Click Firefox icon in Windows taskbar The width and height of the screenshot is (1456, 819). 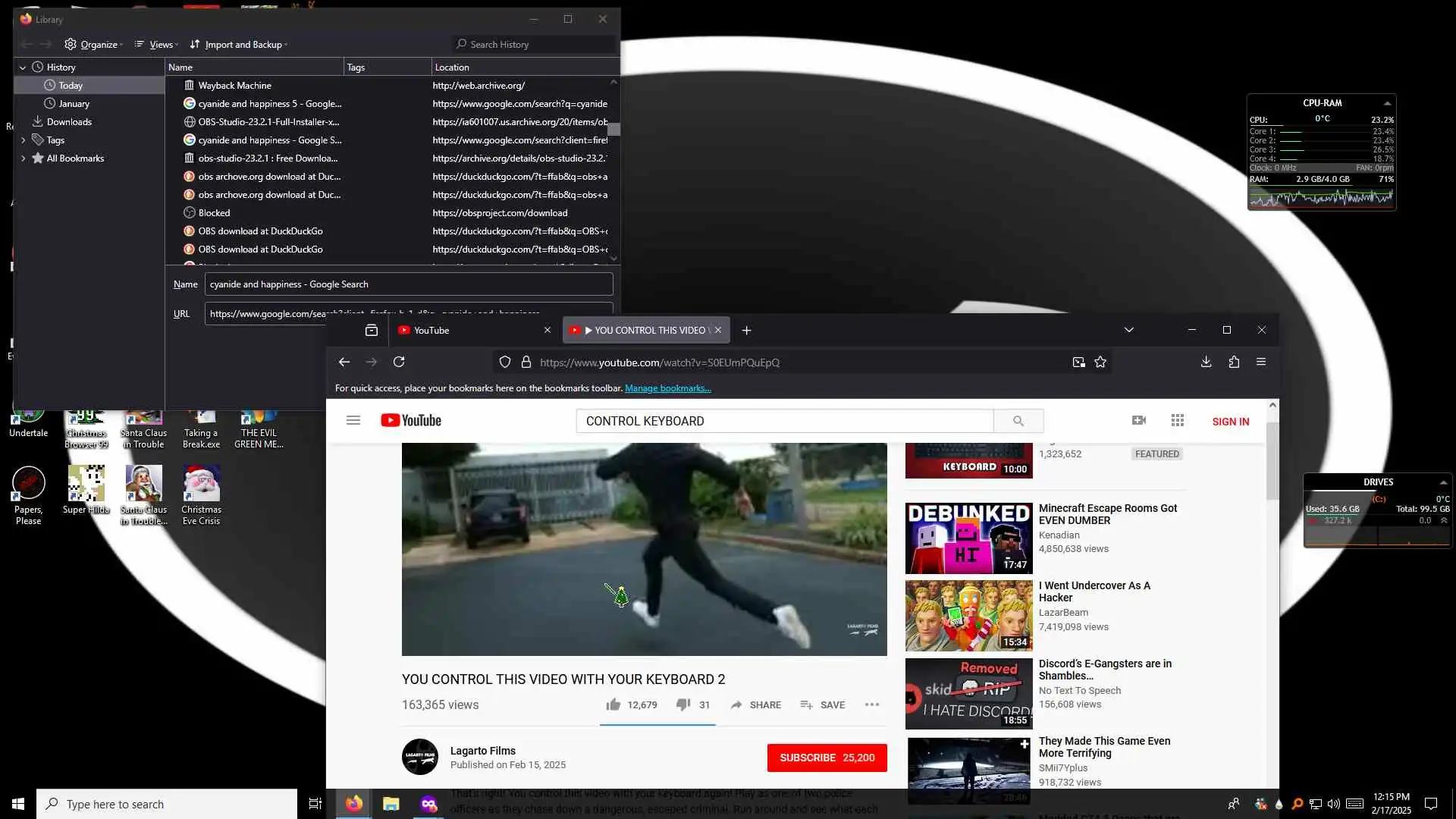click(353, 804)
